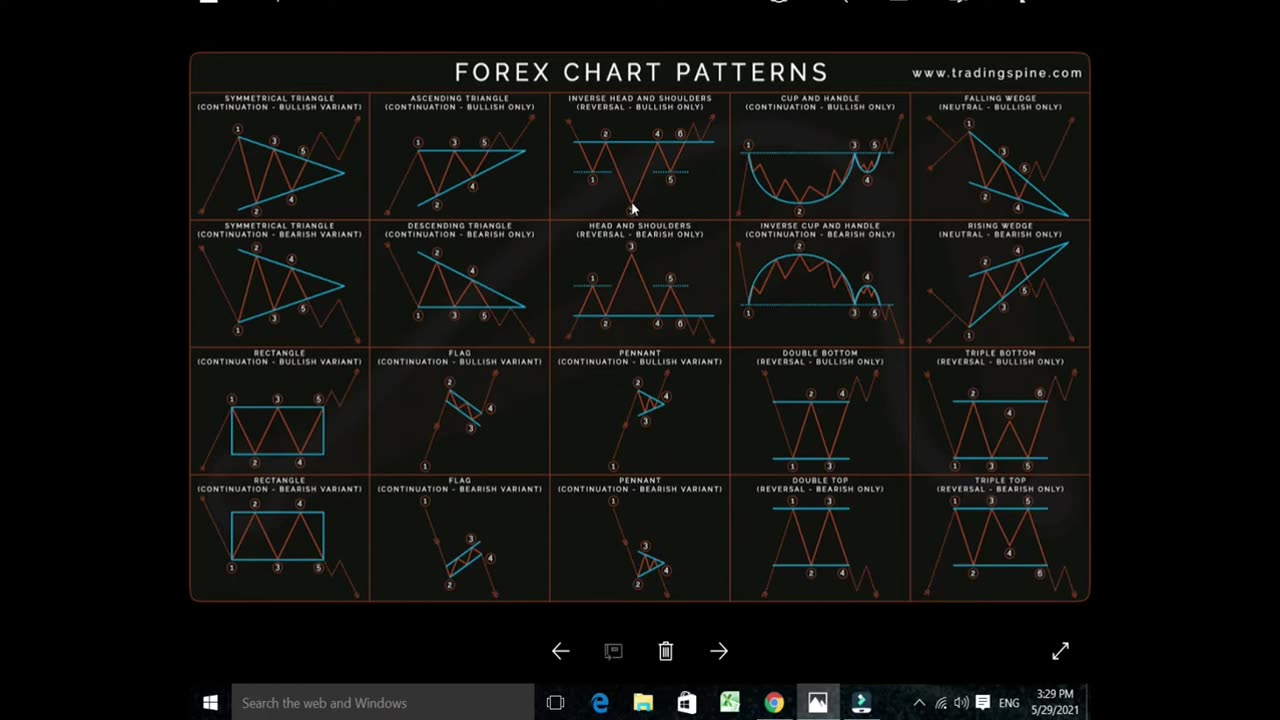Delete the photo using the trash icon
The image size is (1280, 720).
pyautogui.click(x=666, y=651)
